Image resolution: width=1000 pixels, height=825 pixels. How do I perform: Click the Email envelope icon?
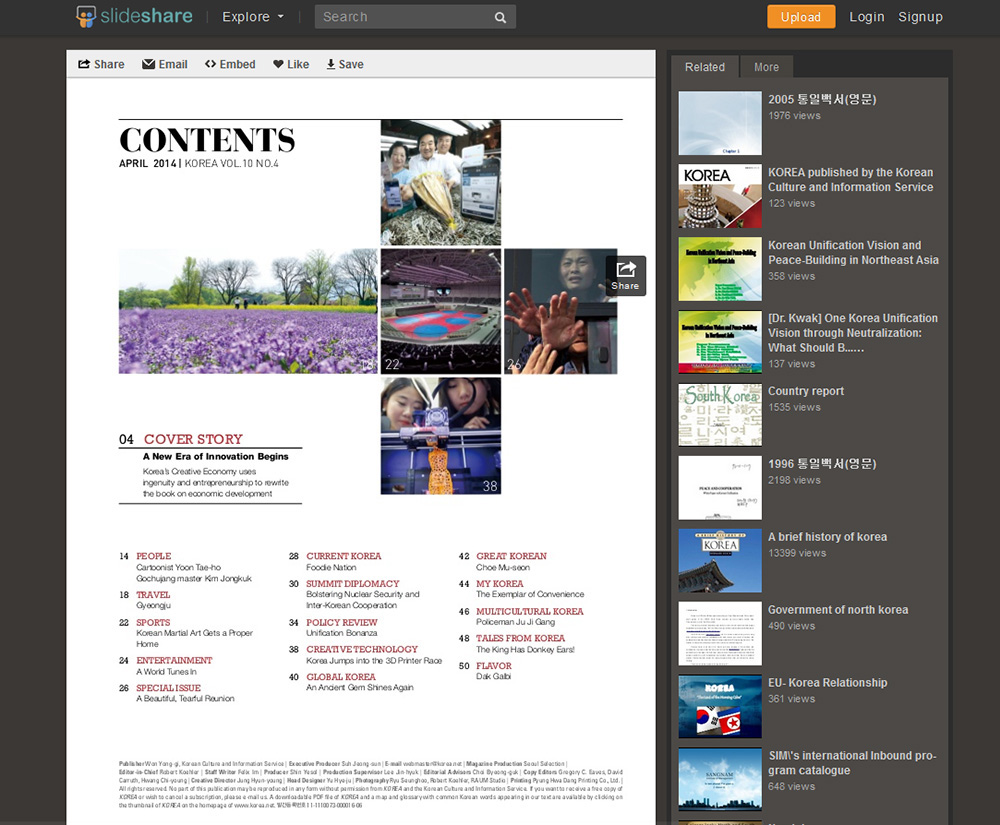click(x=149, y=64)
